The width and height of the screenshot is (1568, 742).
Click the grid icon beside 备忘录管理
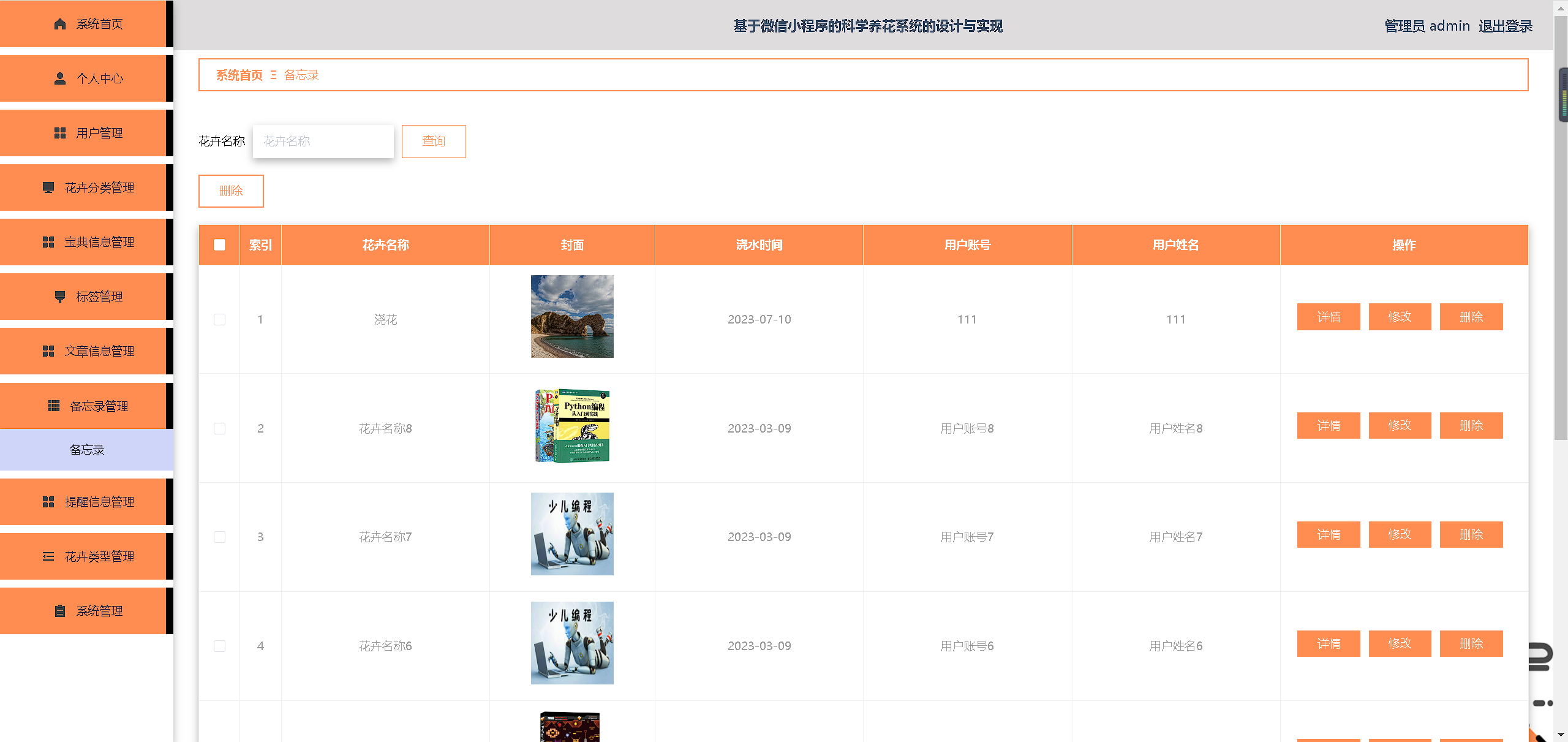click(x=54, y=406)
